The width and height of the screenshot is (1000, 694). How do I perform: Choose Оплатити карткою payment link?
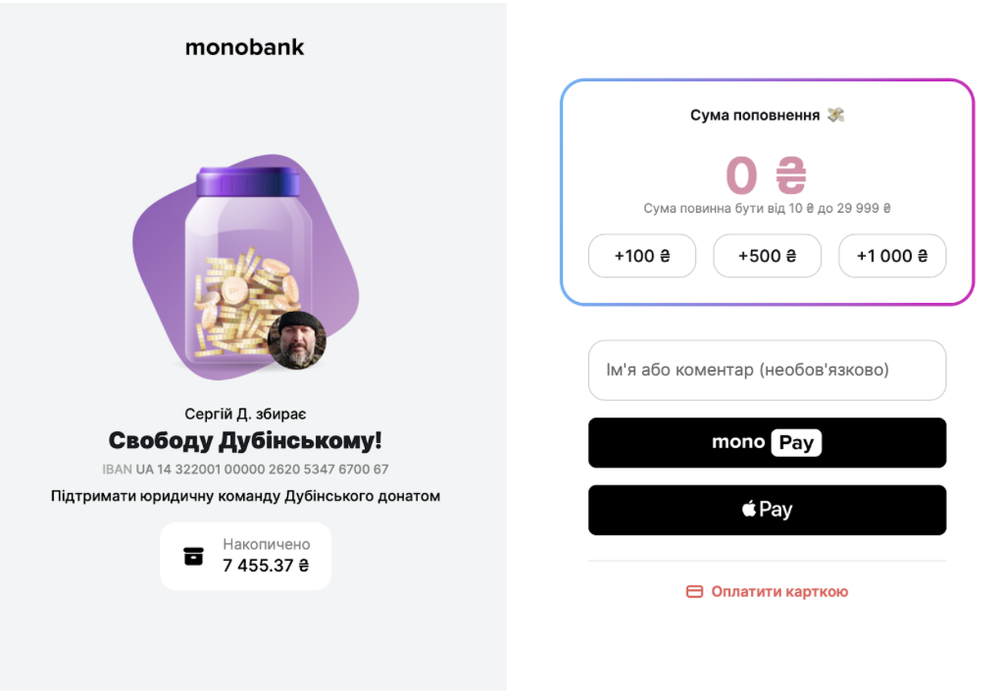click(x=779, y=592)
